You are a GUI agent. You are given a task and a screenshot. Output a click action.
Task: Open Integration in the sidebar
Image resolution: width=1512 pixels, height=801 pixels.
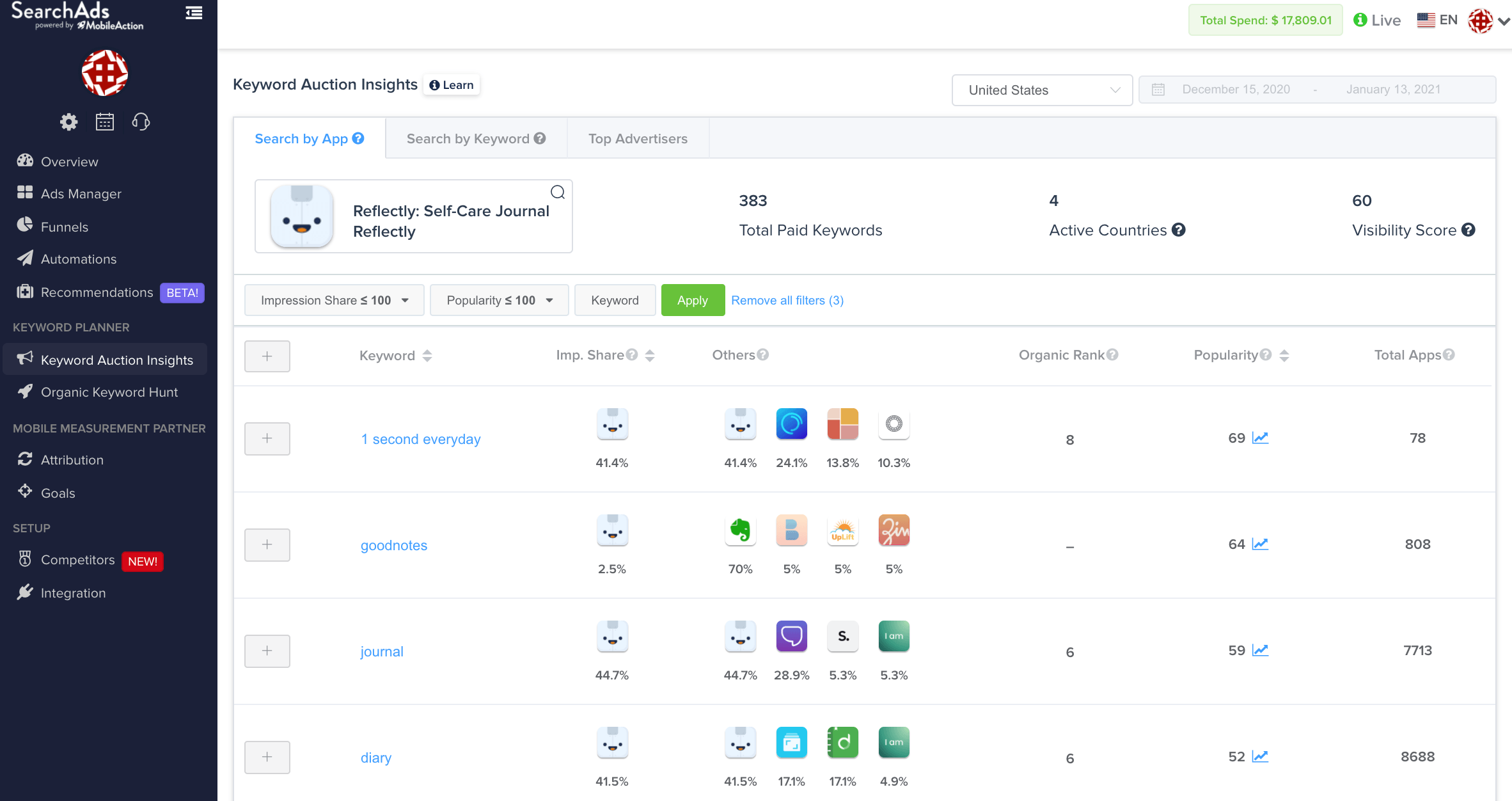[73, 593]
